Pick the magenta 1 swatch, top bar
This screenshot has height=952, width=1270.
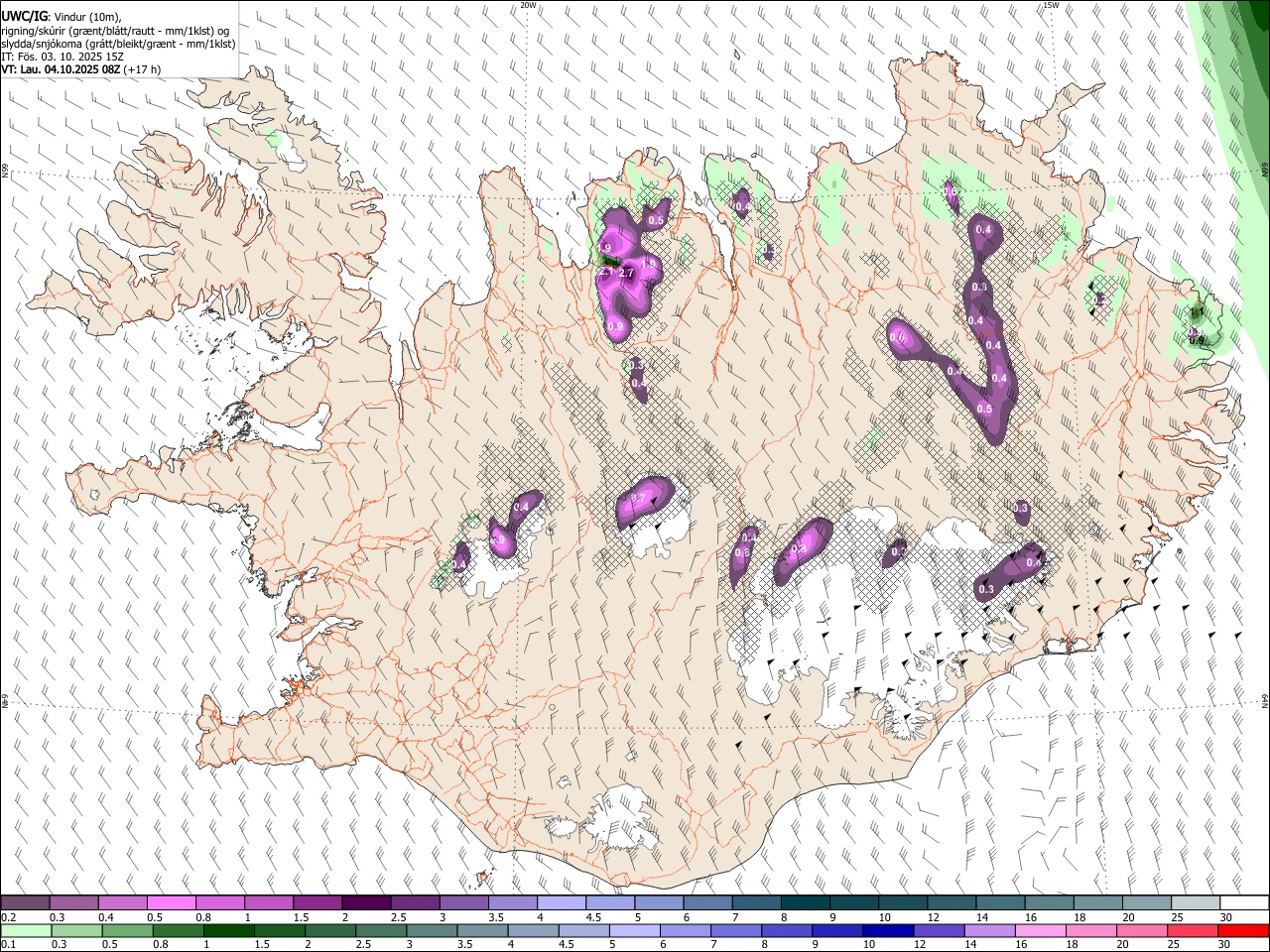(269, 903)
